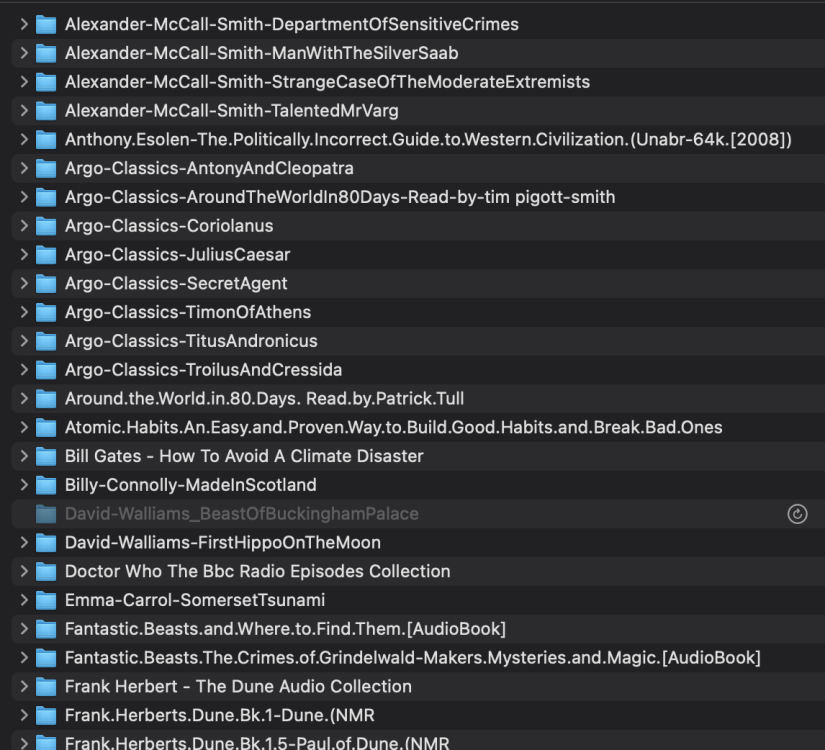Click folder icon of Argo-Classics-TitusAndronicus
The width and height of the screenshot is (825, 750).
tap(46, 341)
